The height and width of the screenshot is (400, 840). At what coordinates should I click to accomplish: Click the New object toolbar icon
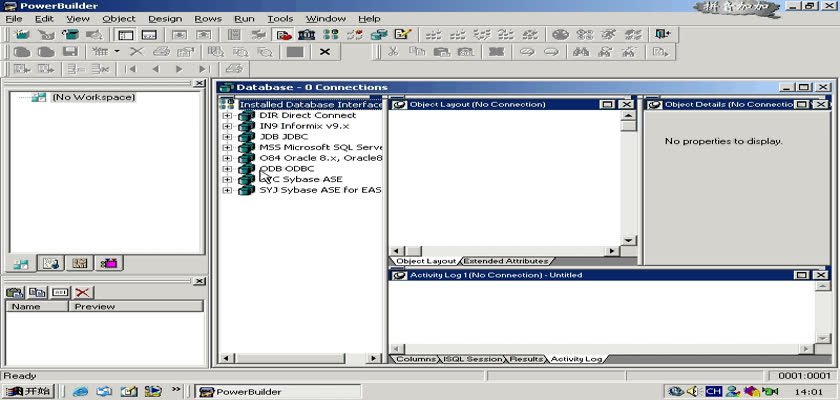click(22, 35)
